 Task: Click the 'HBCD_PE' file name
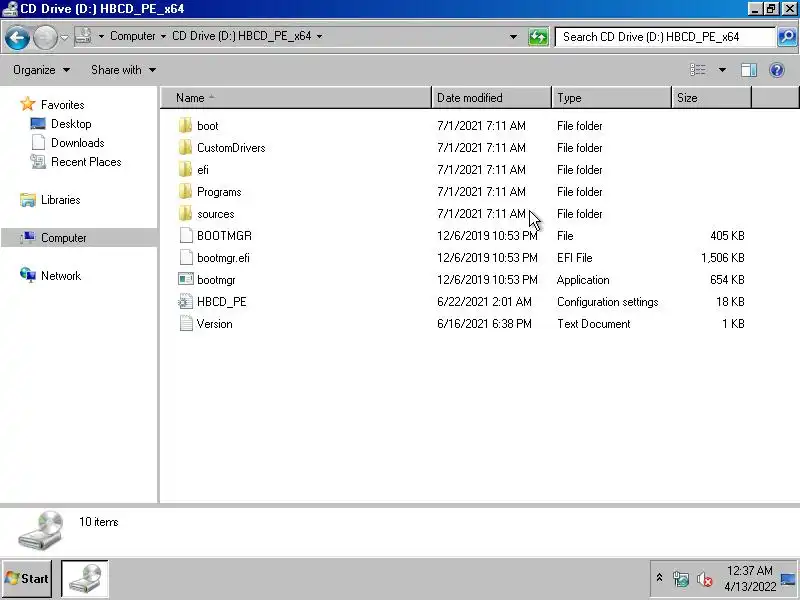[x=222, y=302]
